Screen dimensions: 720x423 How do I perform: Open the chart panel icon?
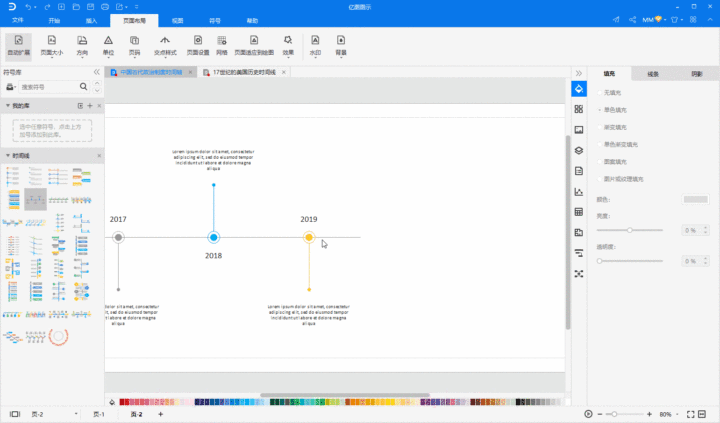[x=579, y=192]
